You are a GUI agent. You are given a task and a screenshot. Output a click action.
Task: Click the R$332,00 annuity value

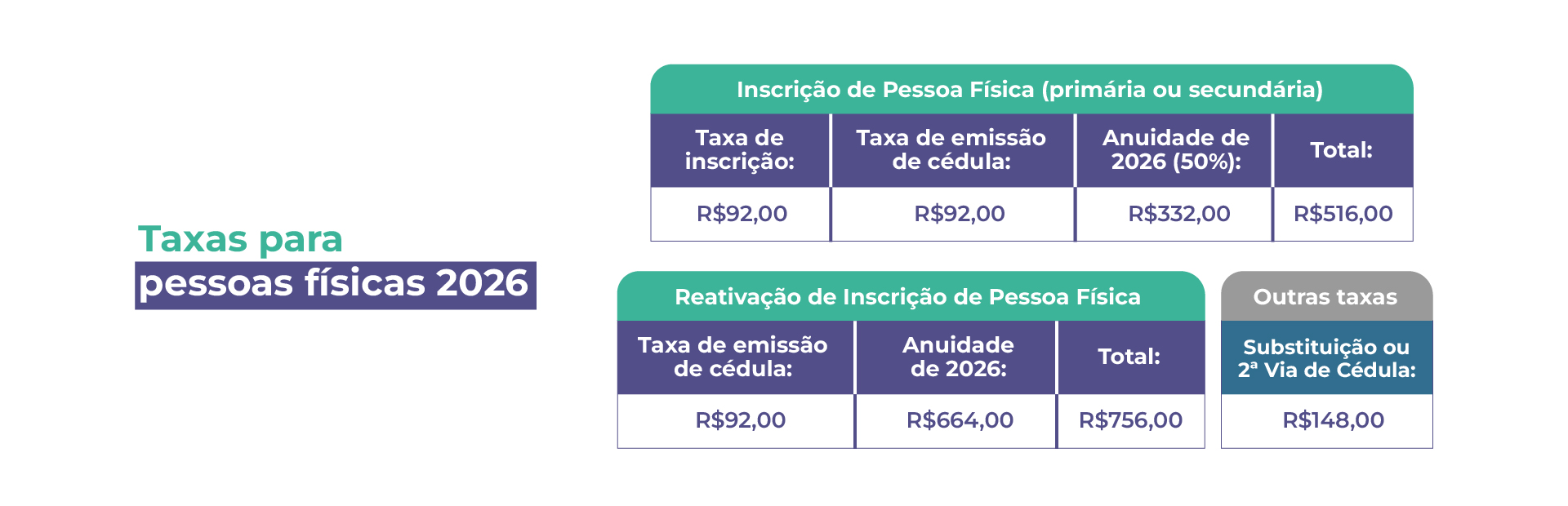click(1178, 214)
